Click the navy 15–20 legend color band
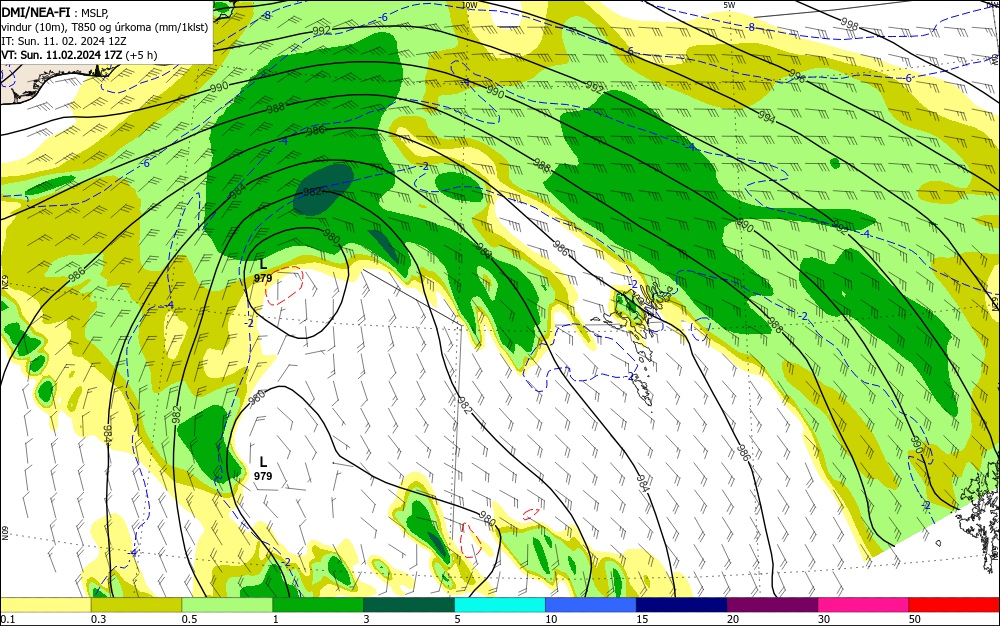Screen dimensions: 1000x626 click(682, 605)
